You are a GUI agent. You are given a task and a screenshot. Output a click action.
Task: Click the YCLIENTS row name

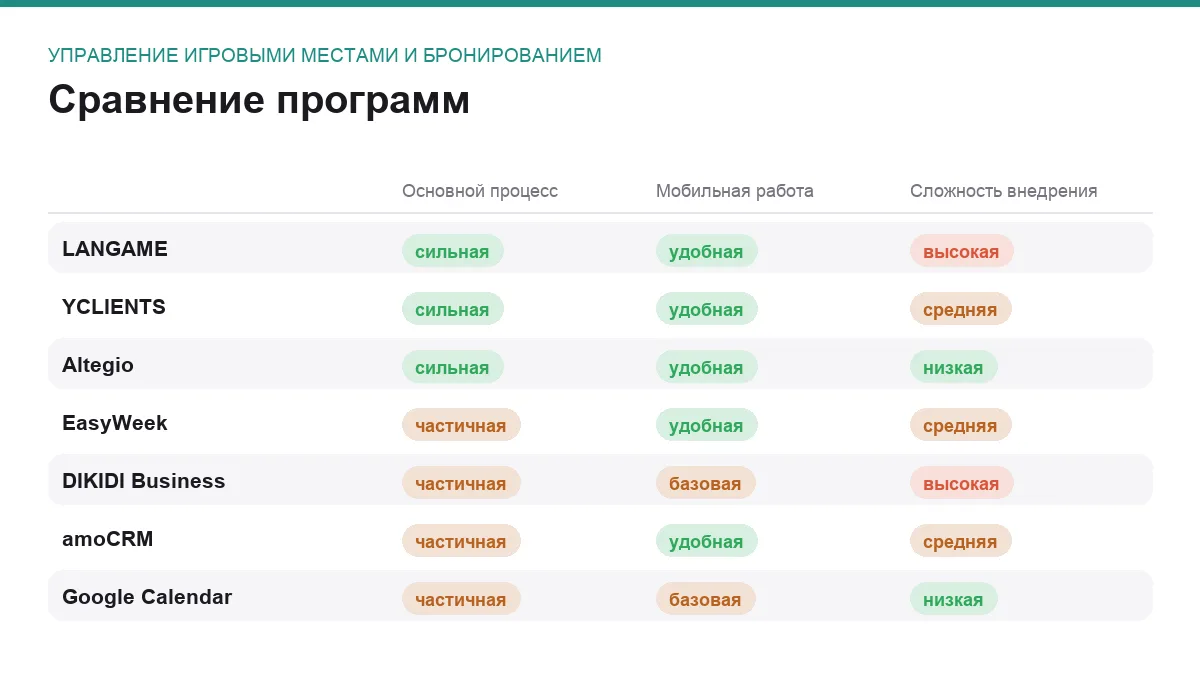tap(114, 307)
